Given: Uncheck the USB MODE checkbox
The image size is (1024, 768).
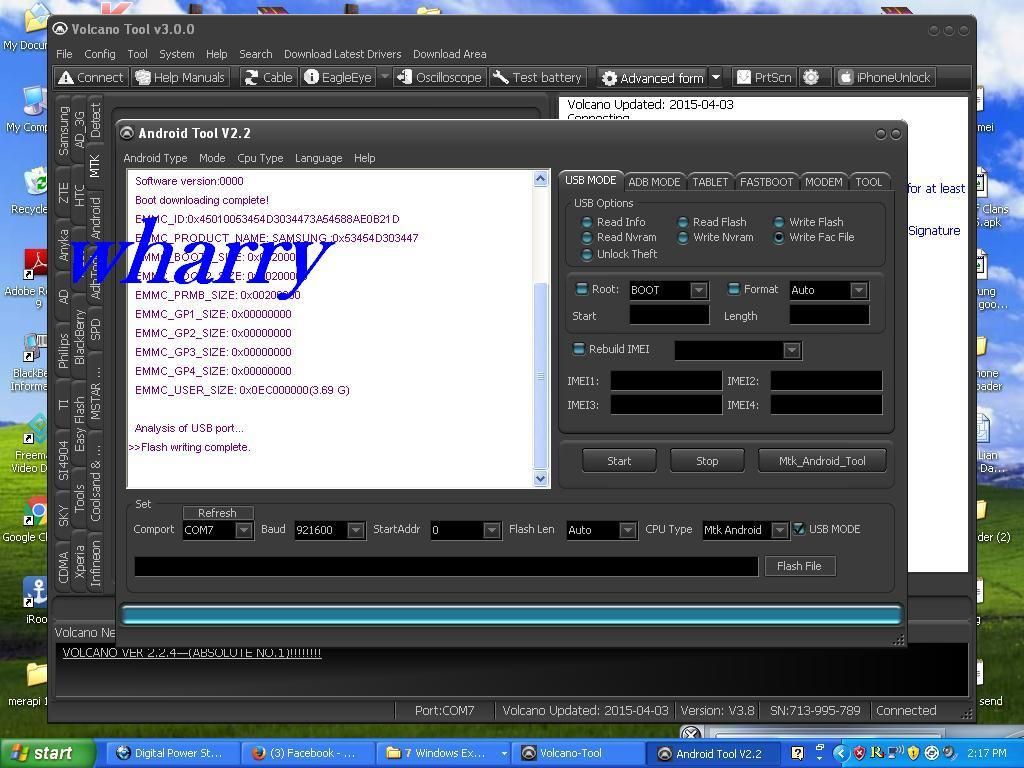Looking at the screenshot, I should [799, 529].
